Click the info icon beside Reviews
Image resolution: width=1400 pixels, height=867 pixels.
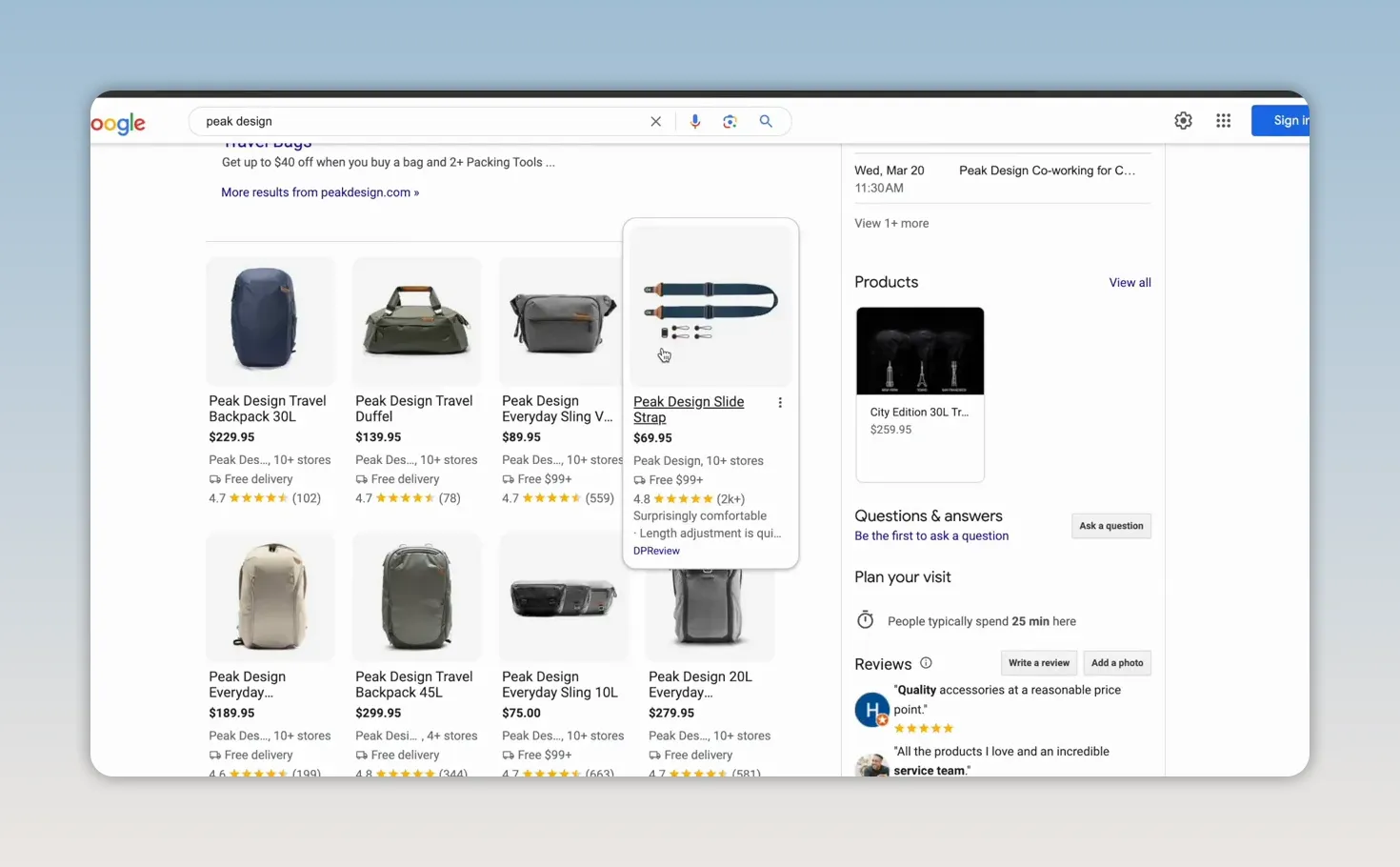tap(926, 663)
